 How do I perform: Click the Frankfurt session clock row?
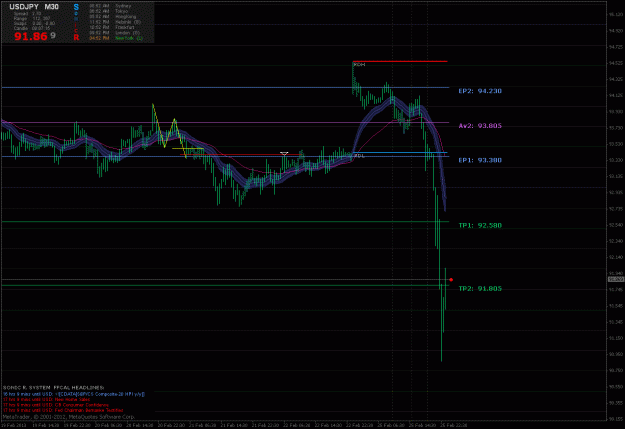tap(112, 27)
